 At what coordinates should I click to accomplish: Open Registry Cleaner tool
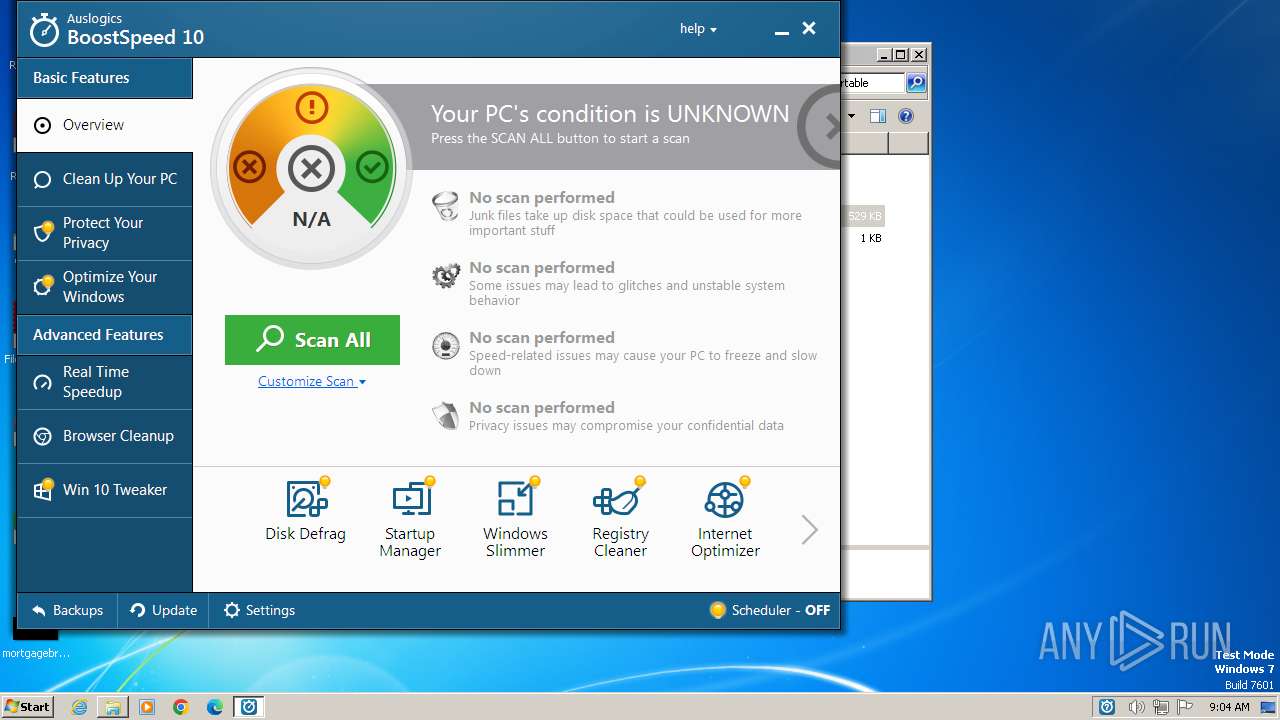point(620,518)
